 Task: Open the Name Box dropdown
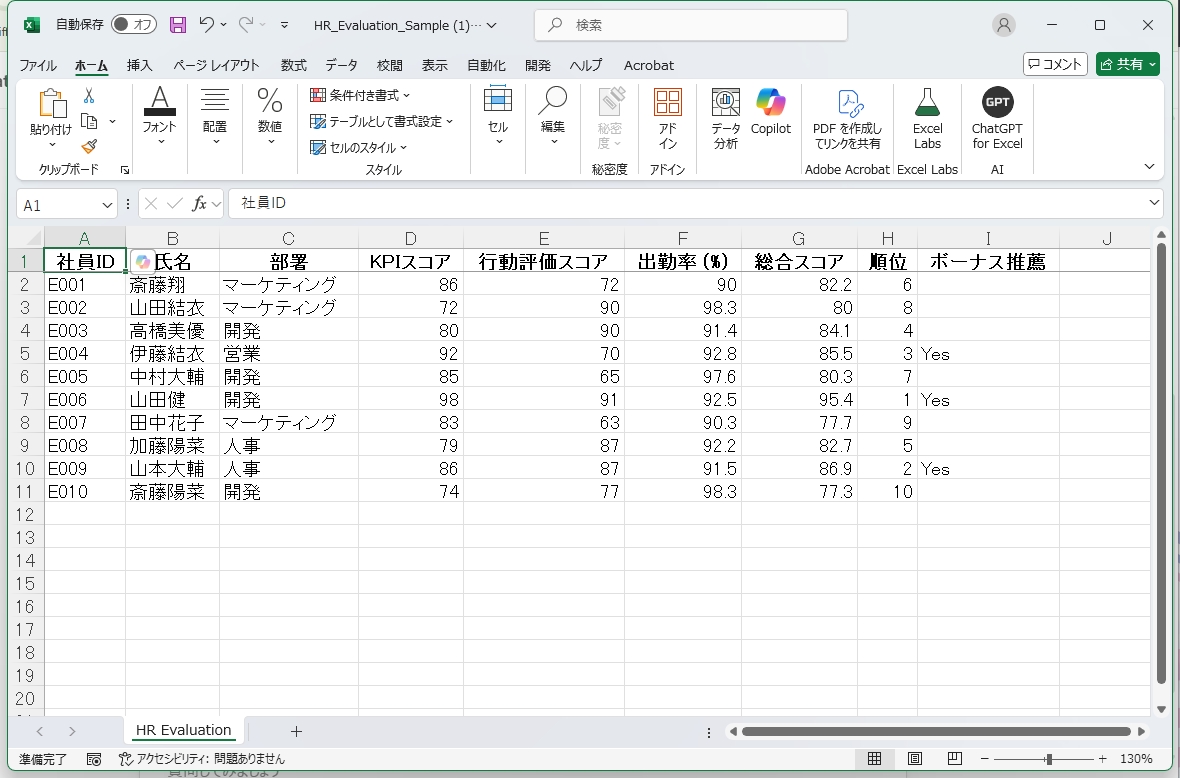109,203
